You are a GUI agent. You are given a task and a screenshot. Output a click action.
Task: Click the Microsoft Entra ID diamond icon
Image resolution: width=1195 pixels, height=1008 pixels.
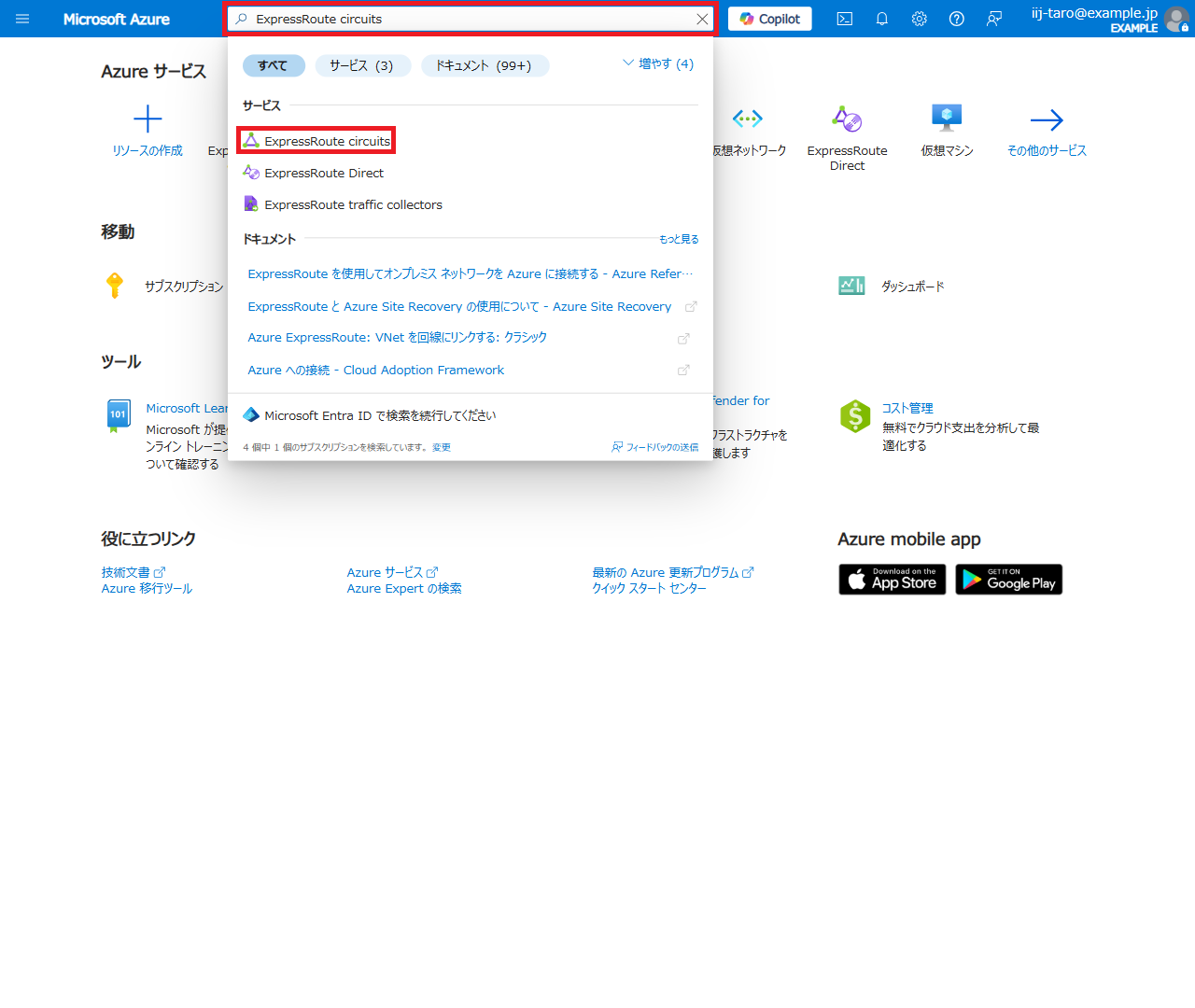(x=250, y=414)
